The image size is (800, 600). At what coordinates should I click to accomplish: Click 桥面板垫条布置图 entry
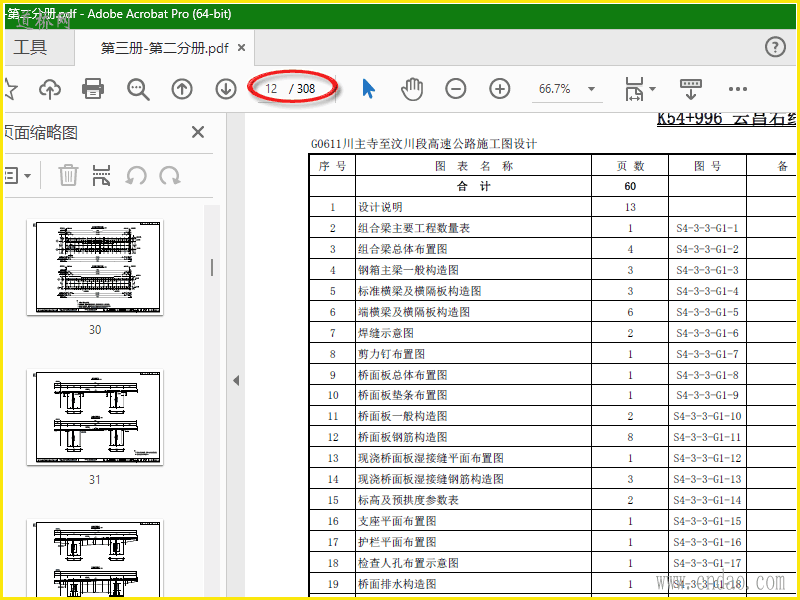point(403,395)
